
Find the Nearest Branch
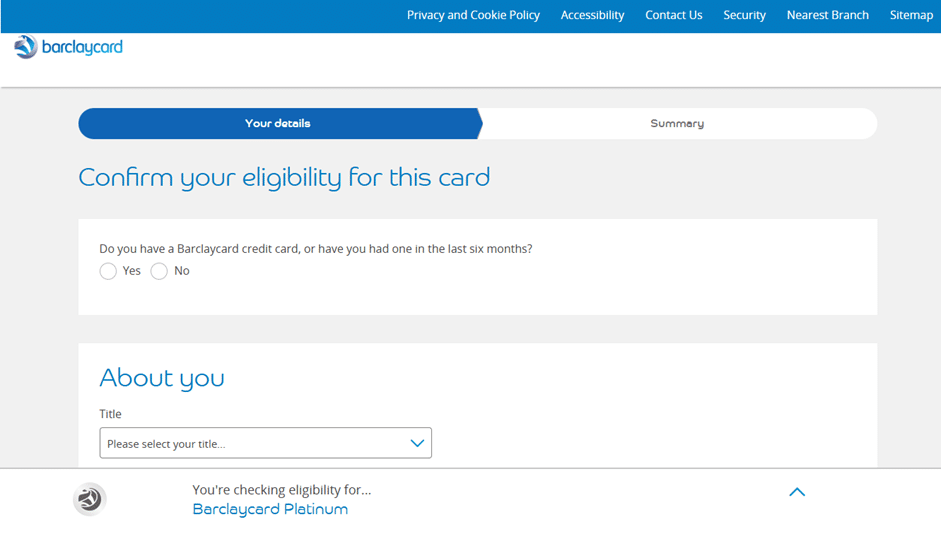(x=827, y=15)
